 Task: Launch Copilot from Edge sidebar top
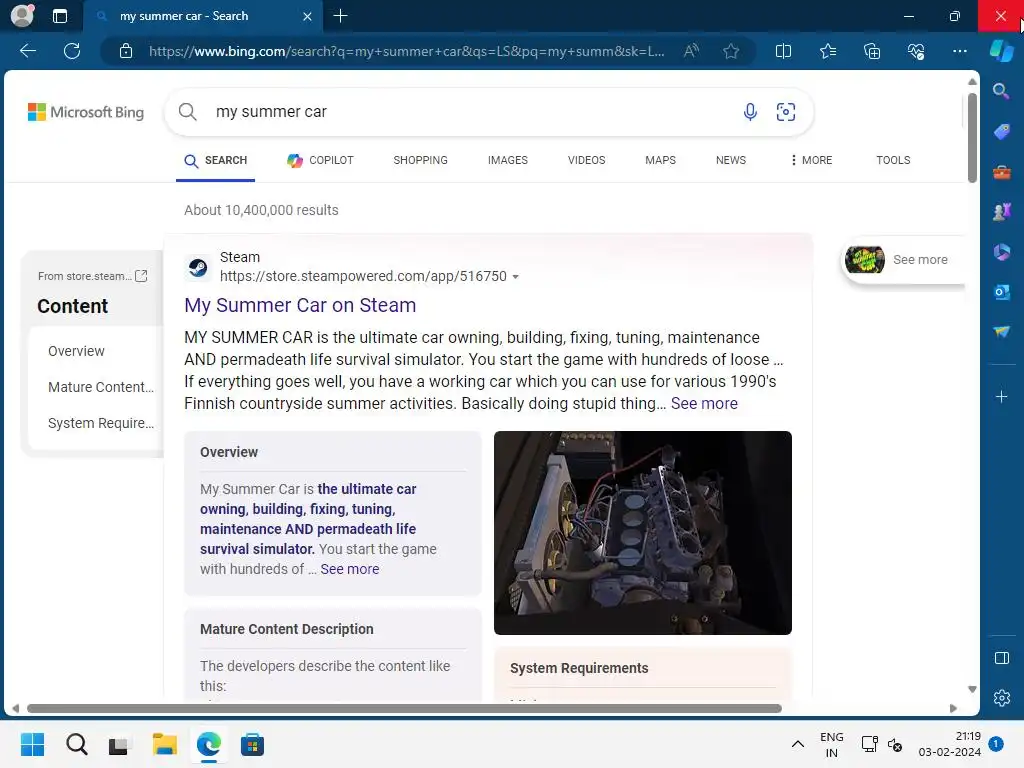pos(1001,51)
